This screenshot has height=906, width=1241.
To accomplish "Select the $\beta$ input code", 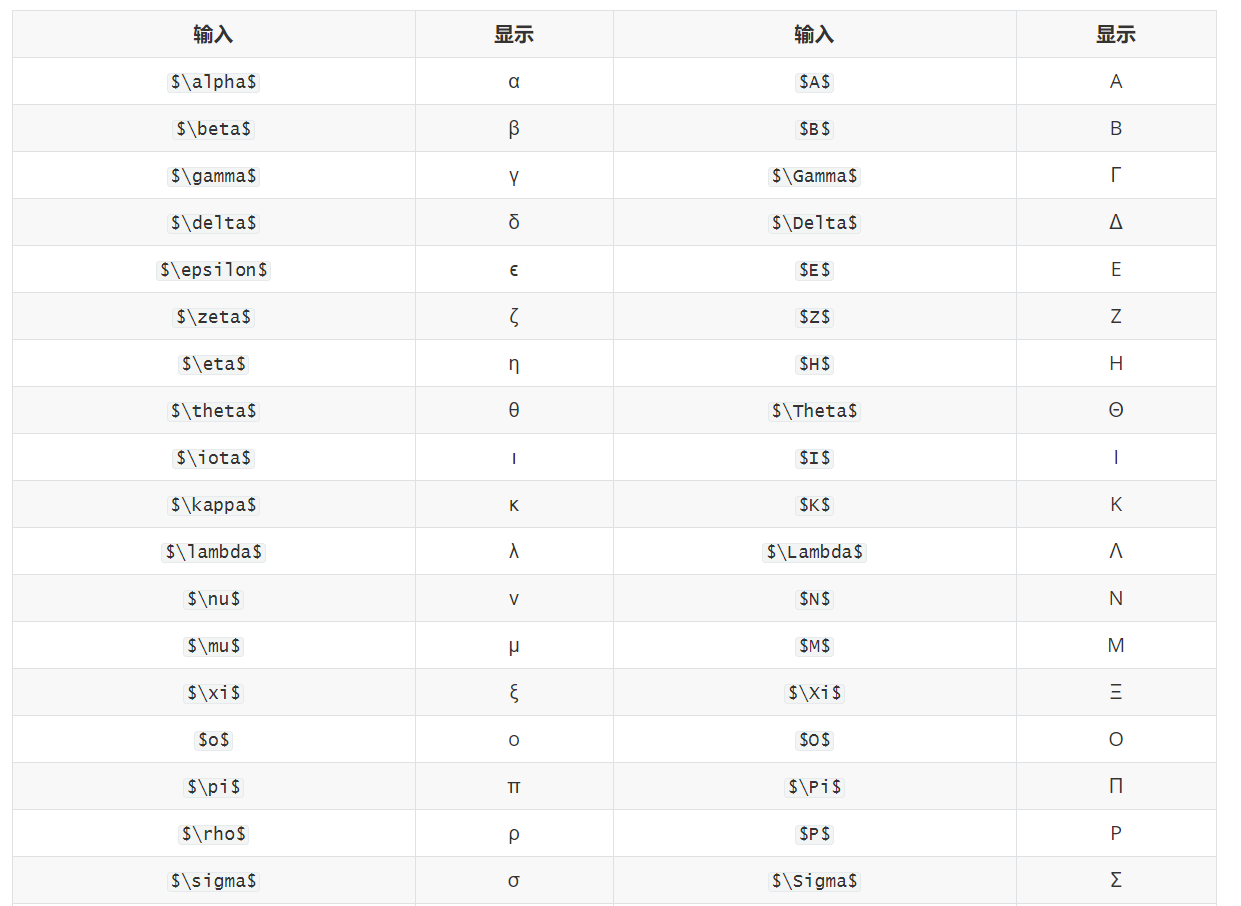I will pos(214,129).
